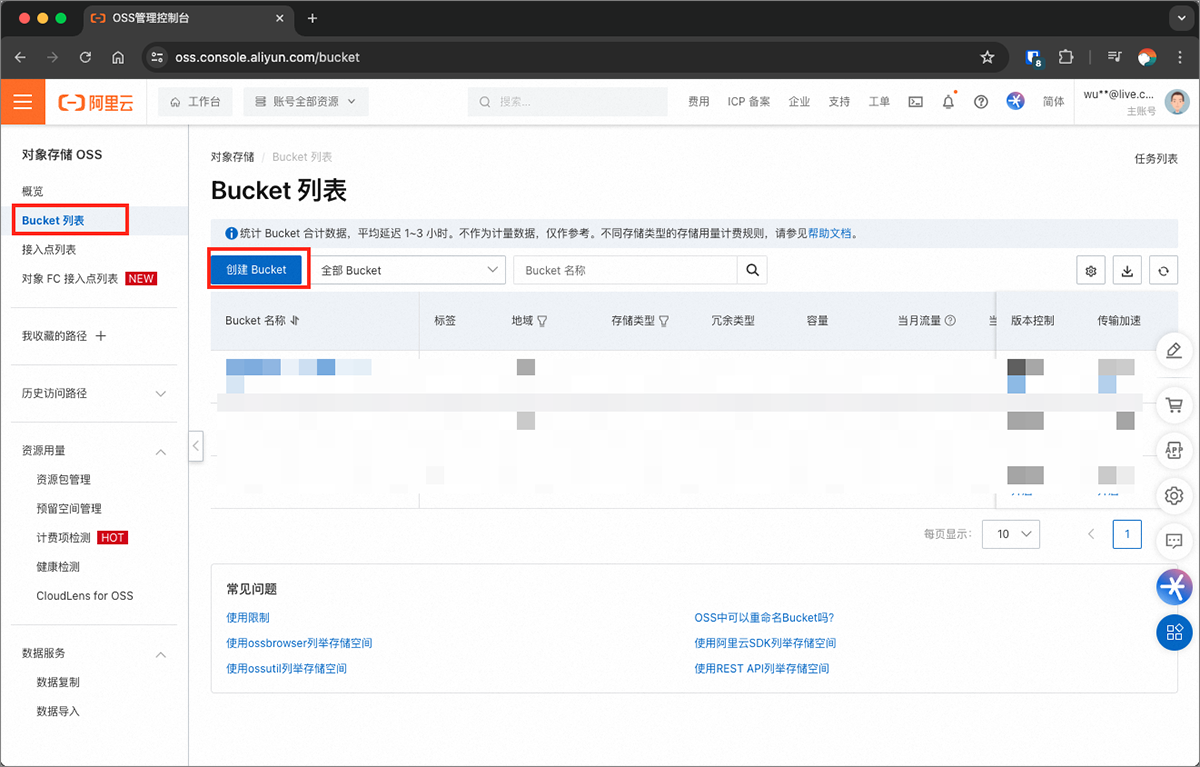This screenshot has height=767, width=1200.
Task: Focus the Bucket 名称 search field
Action: tap(625, 270)
